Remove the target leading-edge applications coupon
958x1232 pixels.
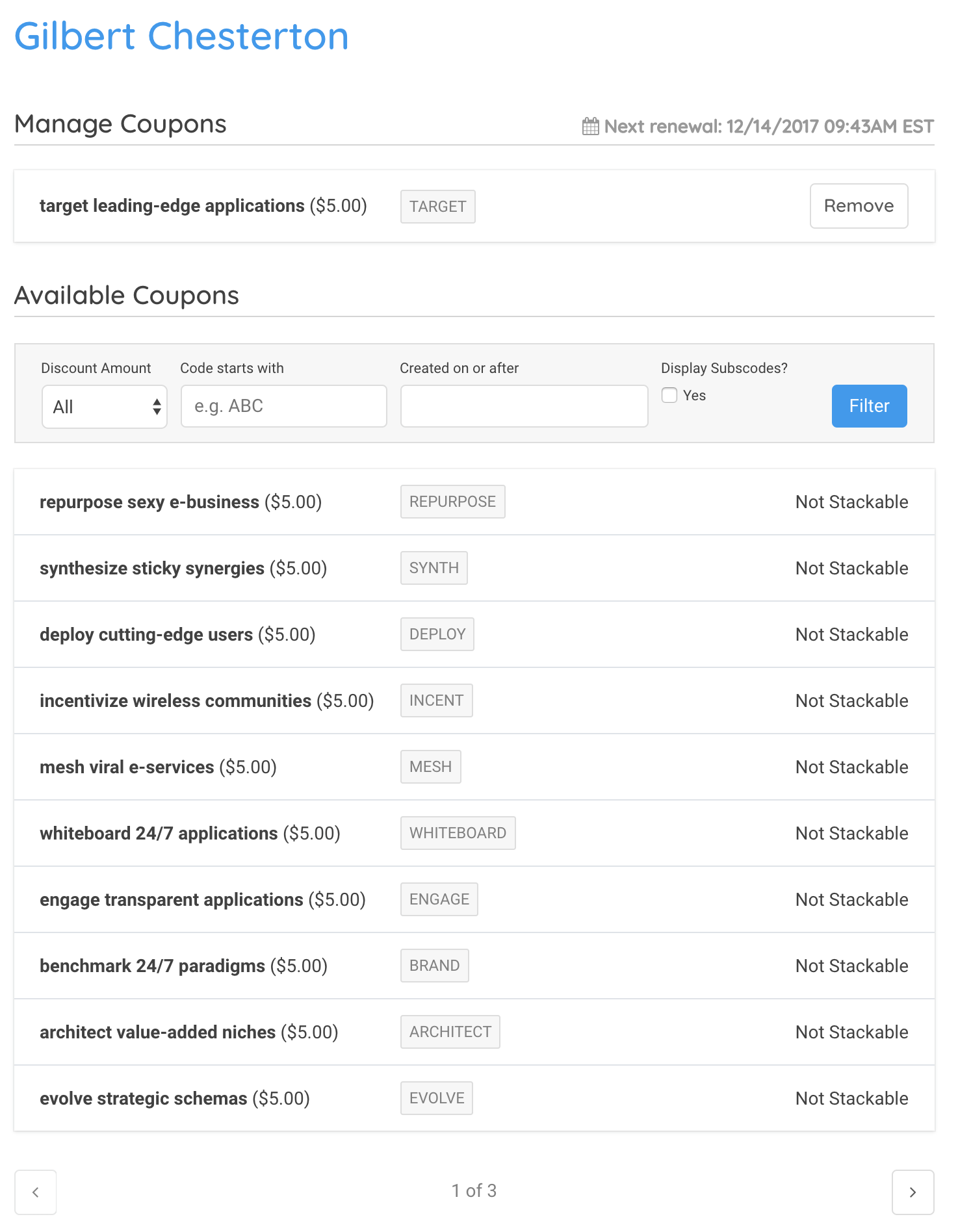click(x=859, y=206)
